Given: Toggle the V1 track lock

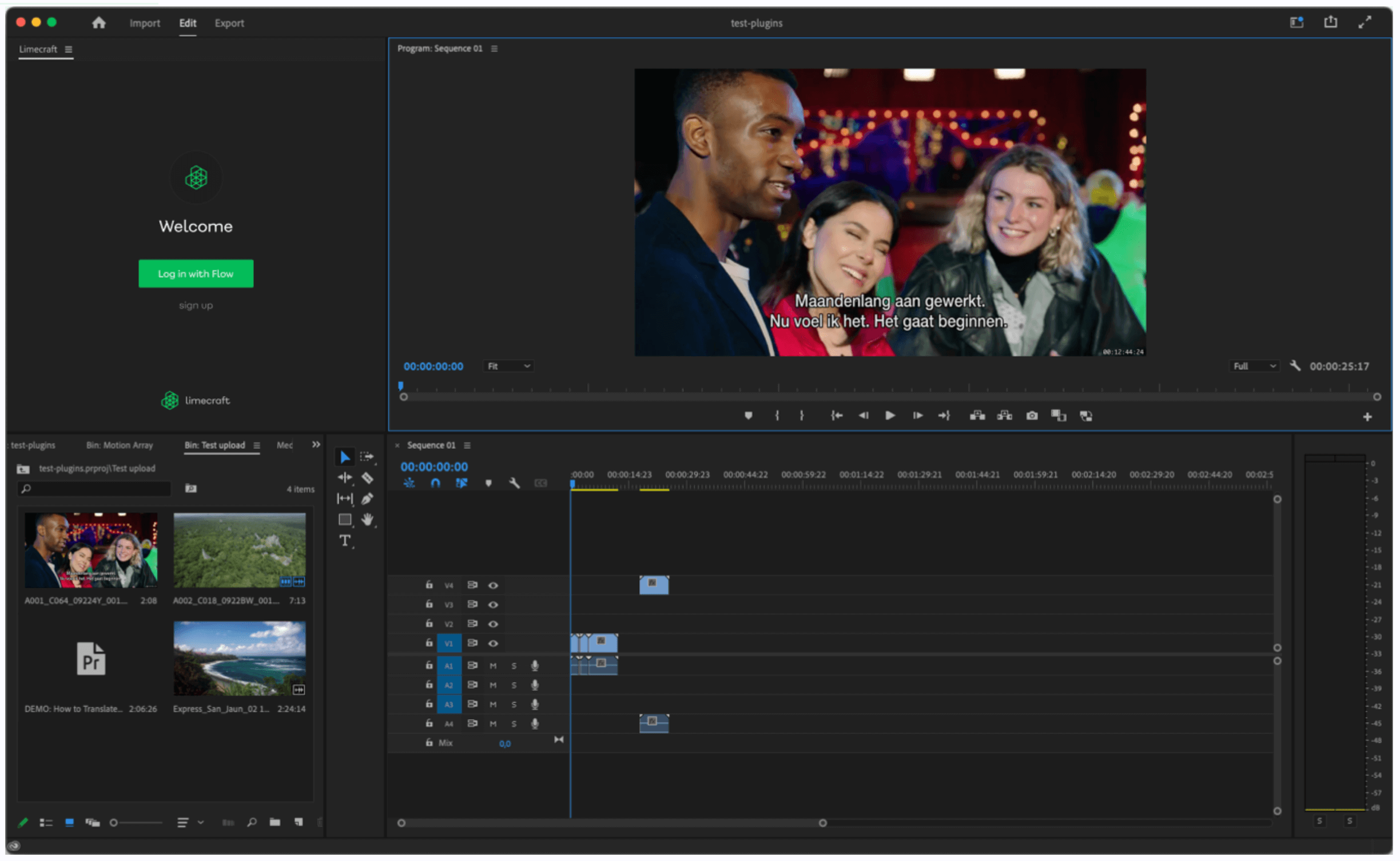Looking at the screenshot, I should pos(429,643).
